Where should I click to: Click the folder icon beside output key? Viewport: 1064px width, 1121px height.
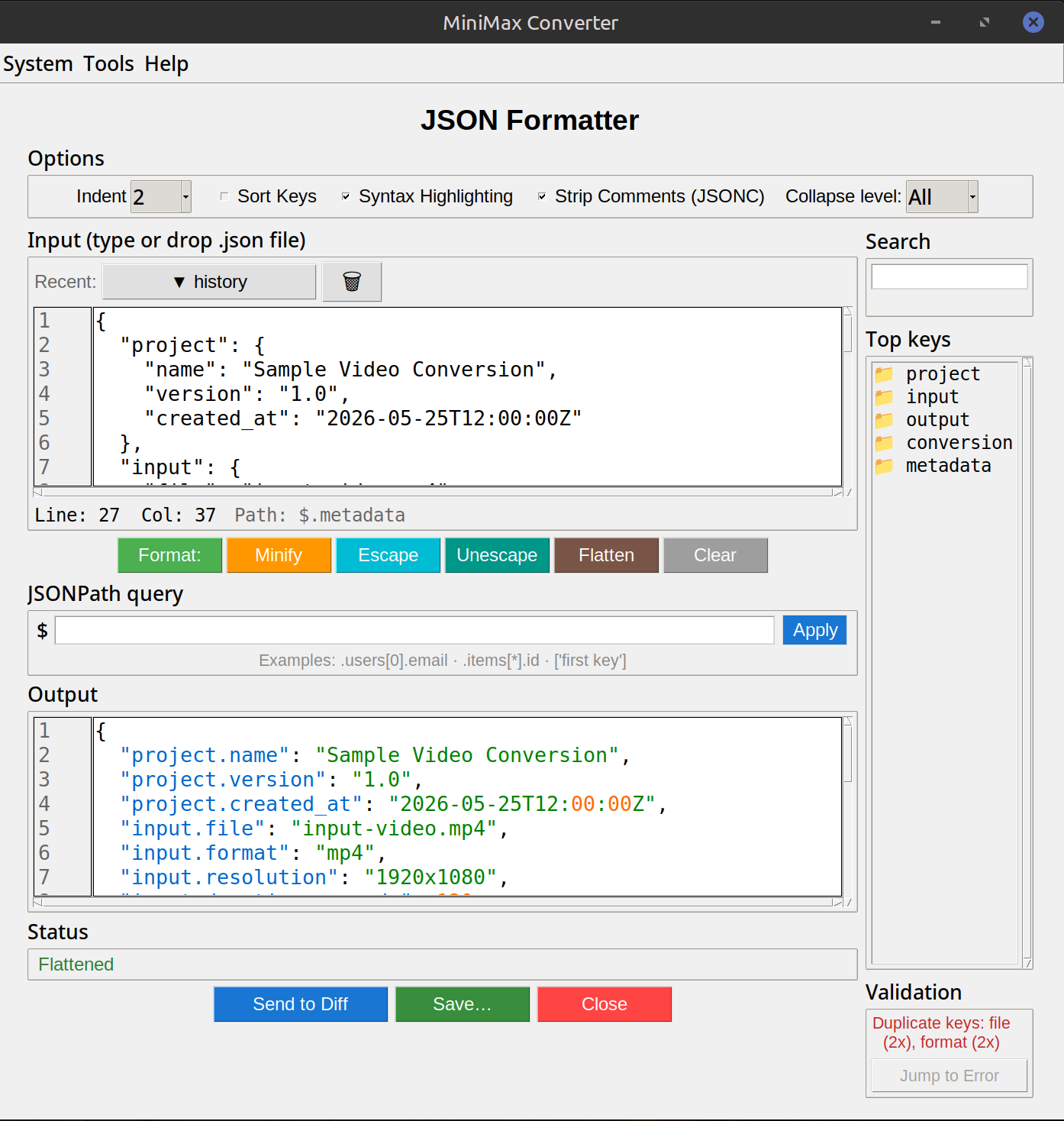pos(885,420)
